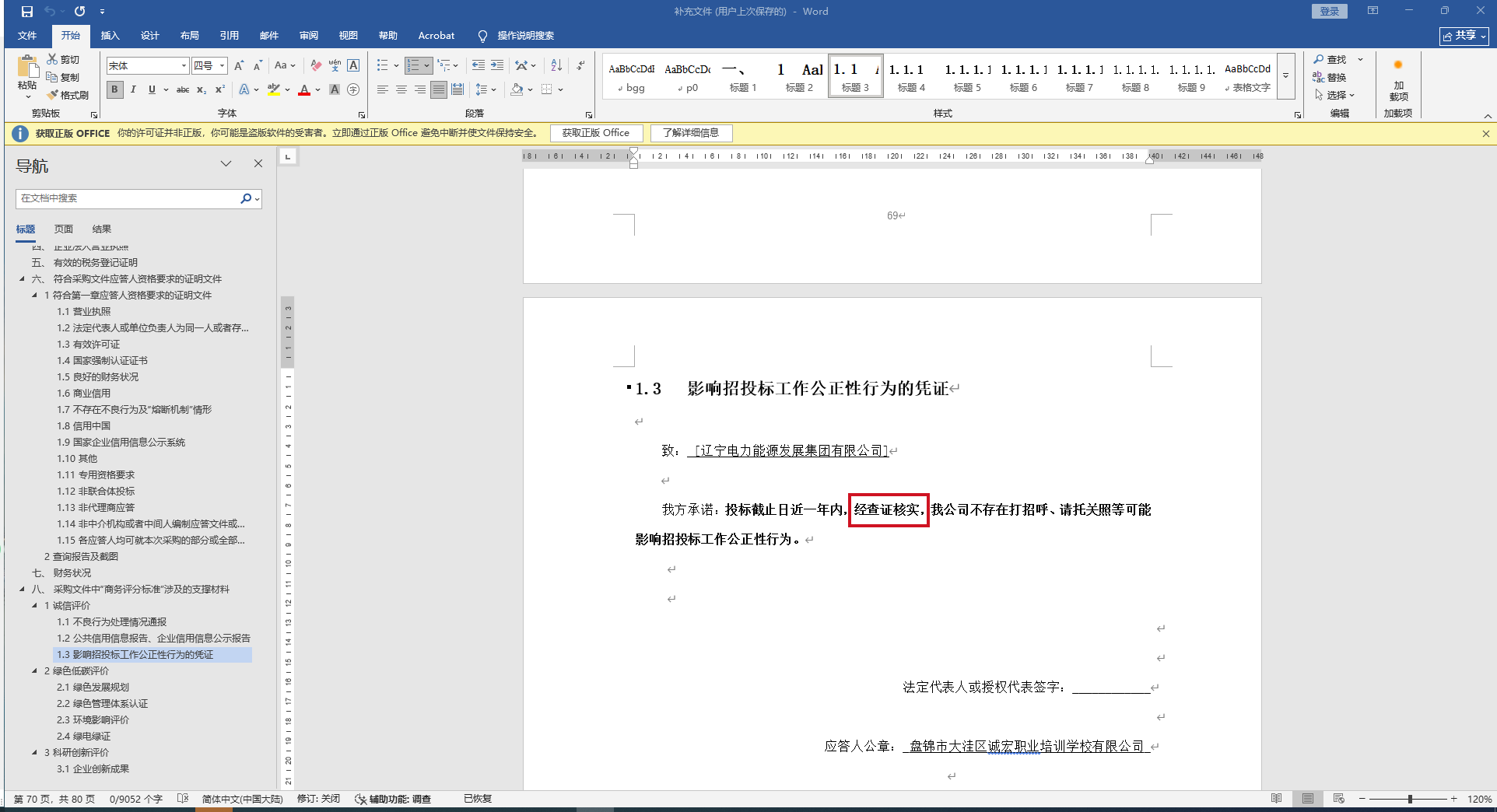Adjust the zoom slider in status bar
1497x812 pixels.
pyautogui.click(x=1409, y=799)
